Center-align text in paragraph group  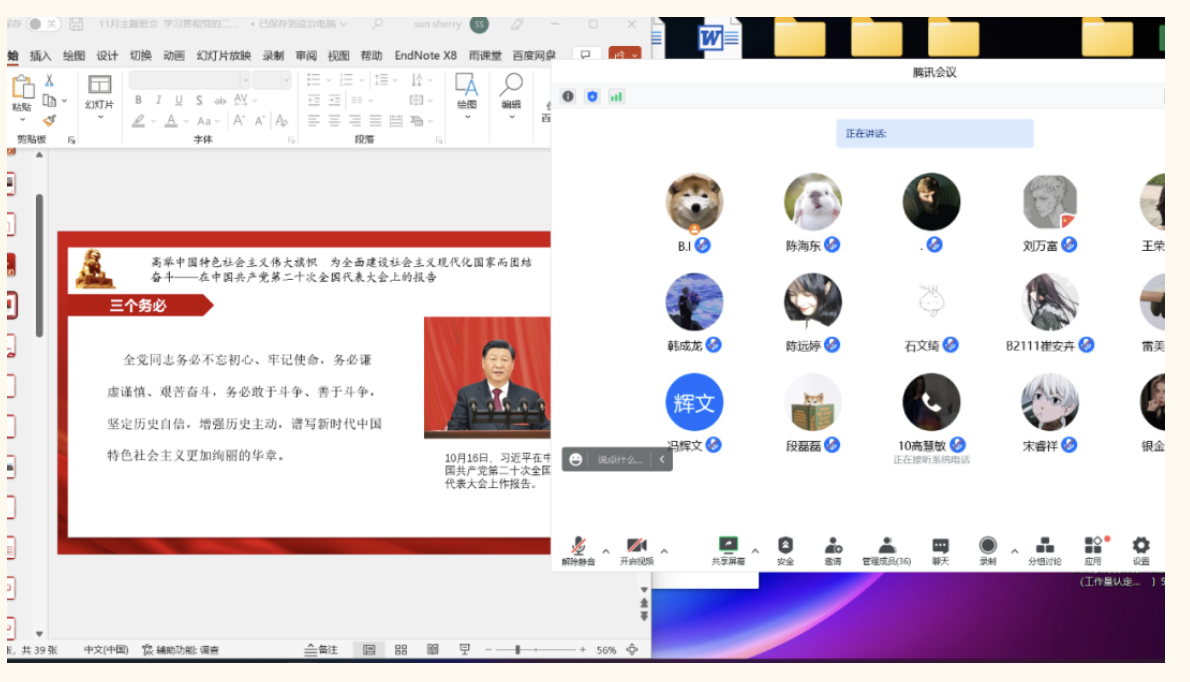pyautogui.click(x=334, y=121)
